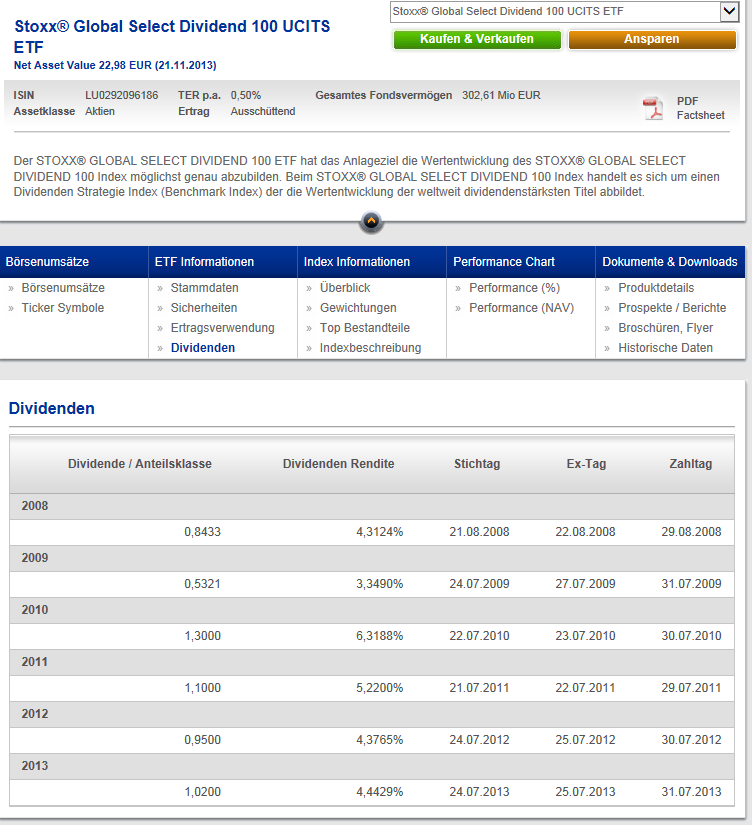Open the highlighted Dividenden link
Viewport: 752px width, 825px height.
click(203, 348)
